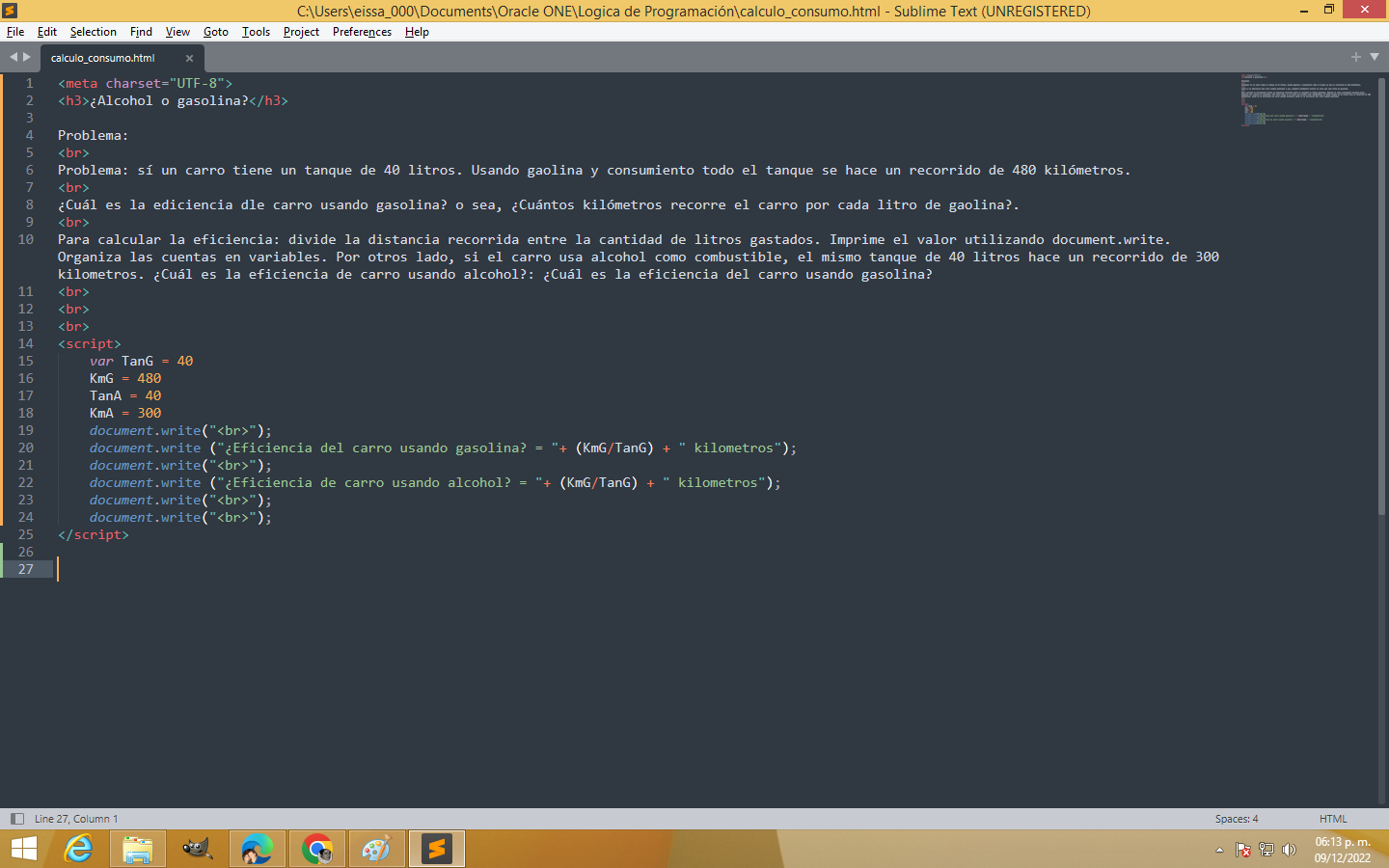Open the File menu
The image size is (1389, 868).
[x=15, y=32]
